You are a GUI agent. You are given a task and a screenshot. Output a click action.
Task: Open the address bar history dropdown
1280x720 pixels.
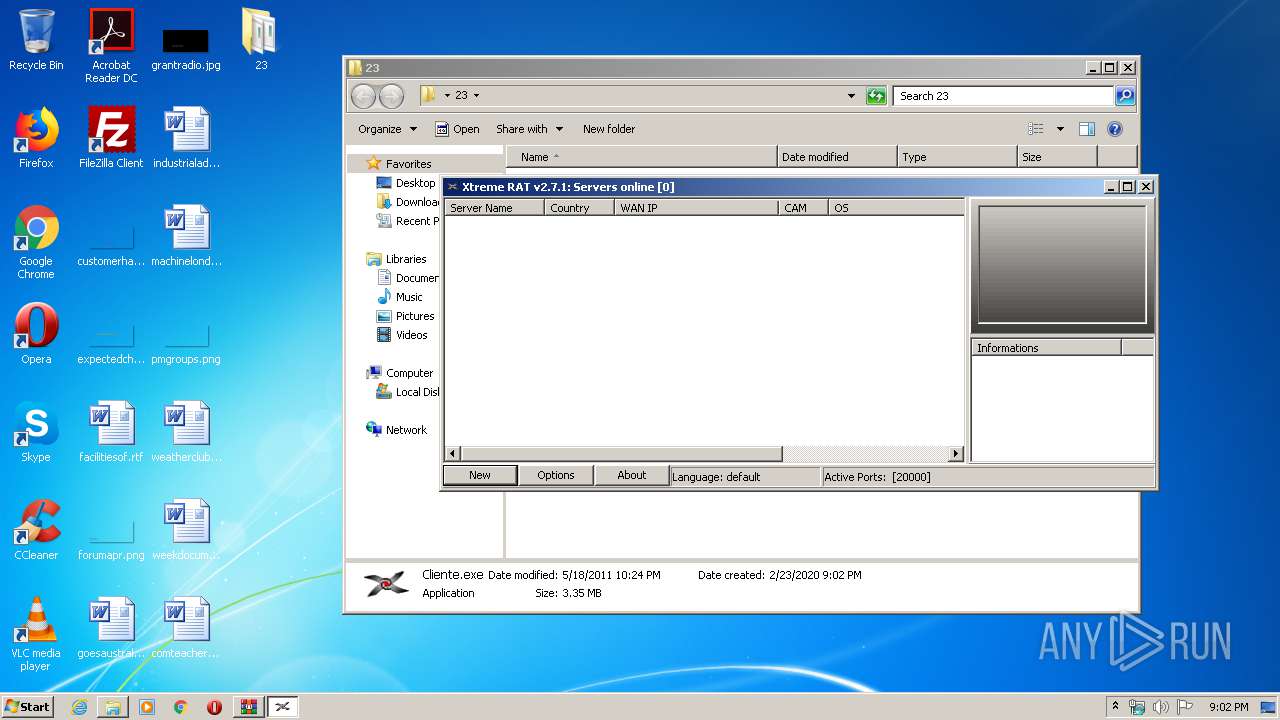(x=851, y=96)
